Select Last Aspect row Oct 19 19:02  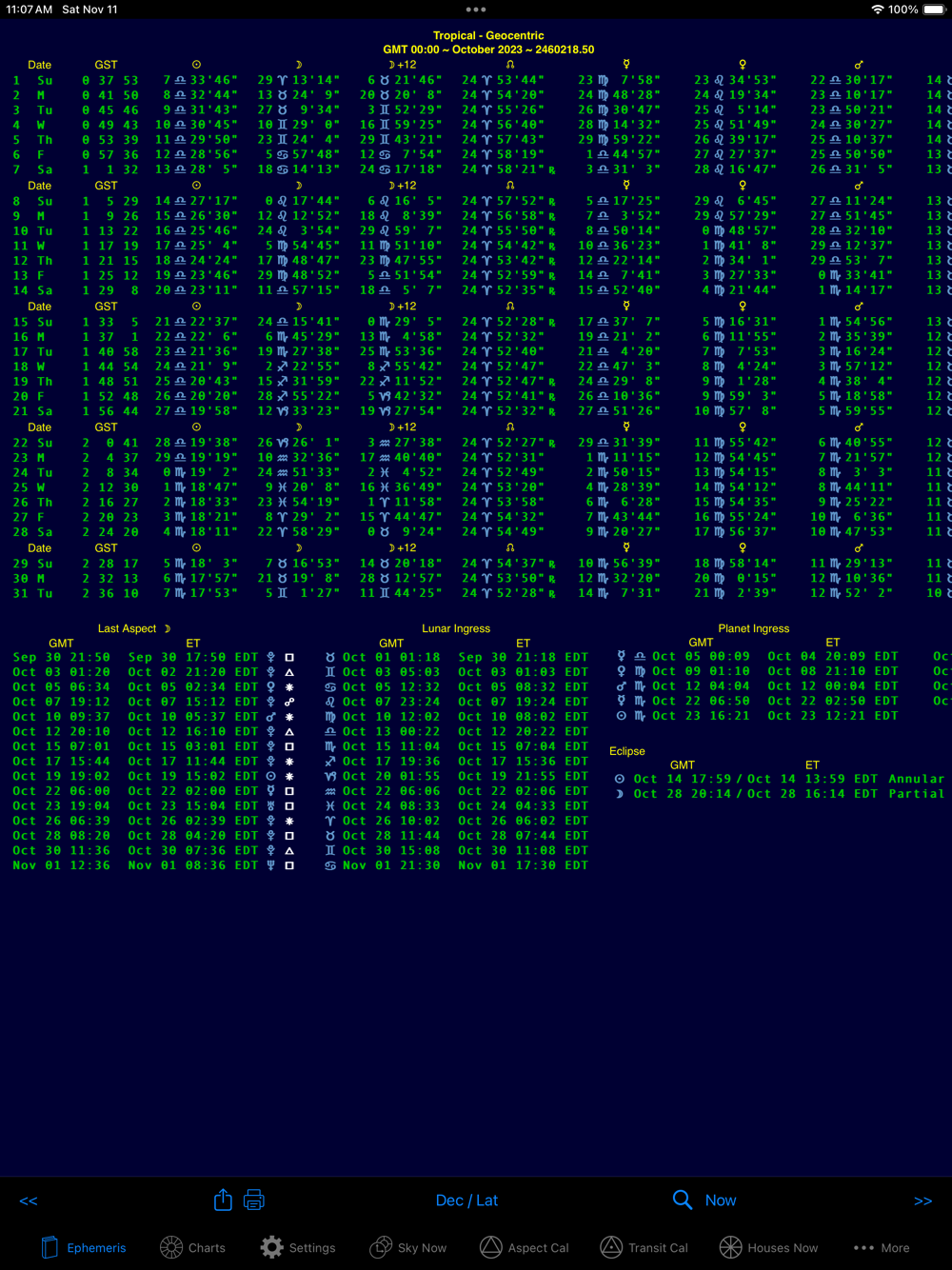point(154,776)
